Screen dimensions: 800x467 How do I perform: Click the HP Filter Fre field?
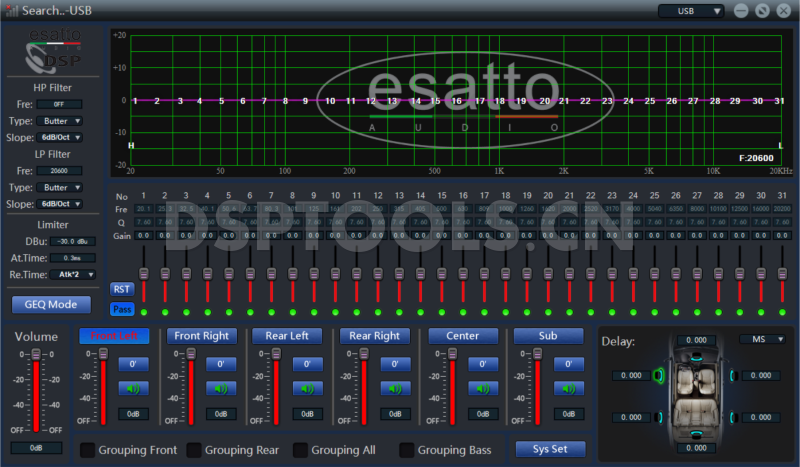[59, 104]
